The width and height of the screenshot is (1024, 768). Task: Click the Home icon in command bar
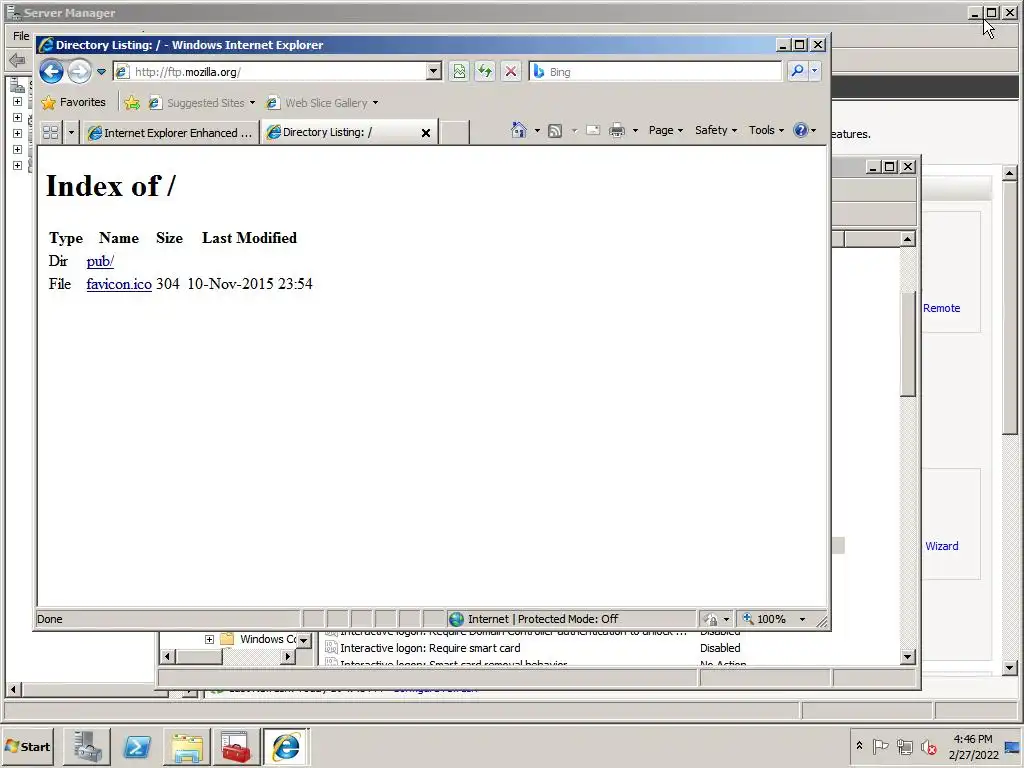519,130
